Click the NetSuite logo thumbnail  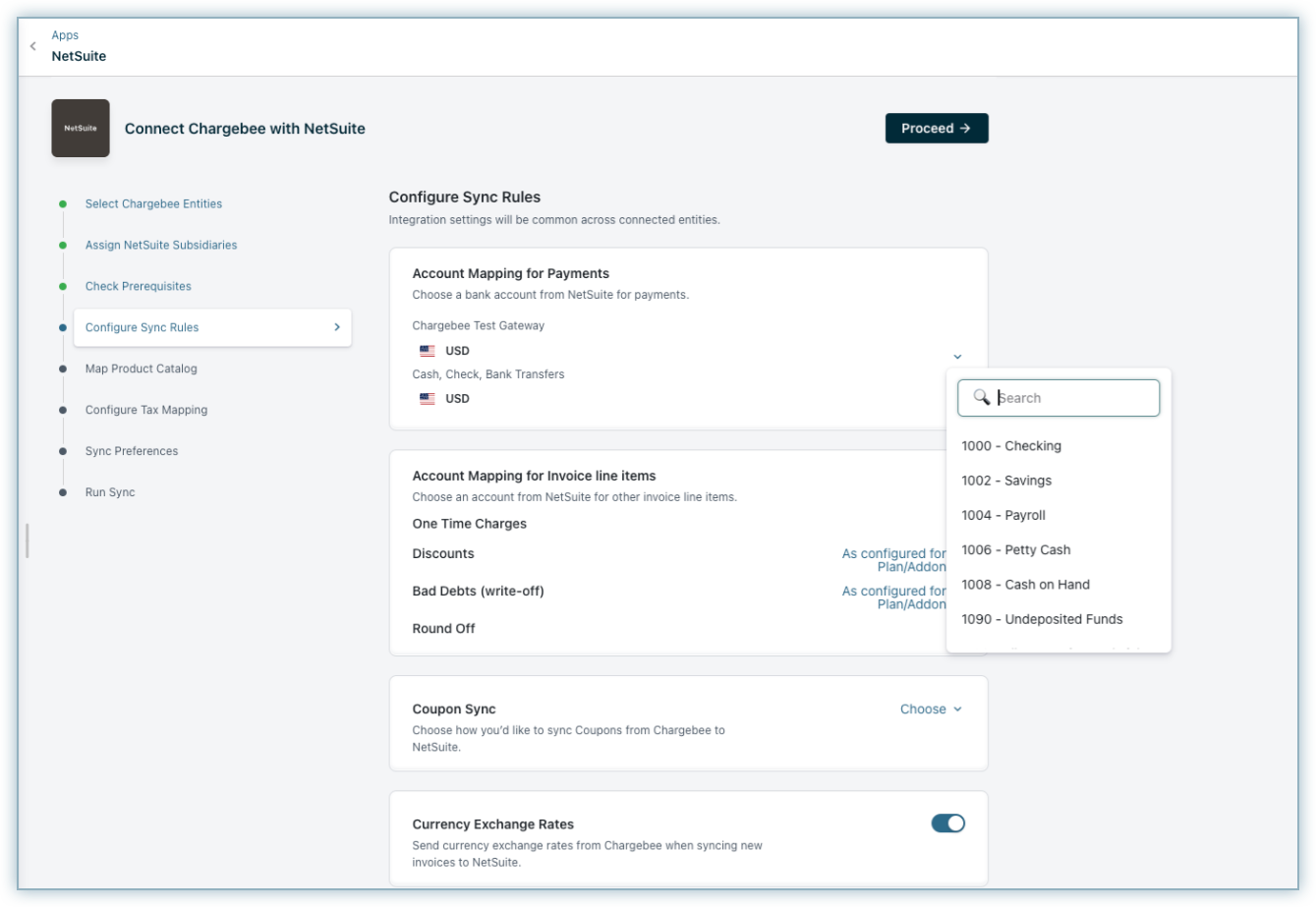[x=81, y=128]
